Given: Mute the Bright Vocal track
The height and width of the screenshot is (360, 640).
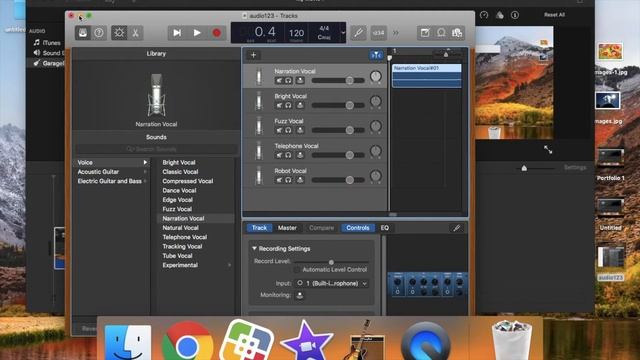Looking at the screenshot, I should (279, 105).
